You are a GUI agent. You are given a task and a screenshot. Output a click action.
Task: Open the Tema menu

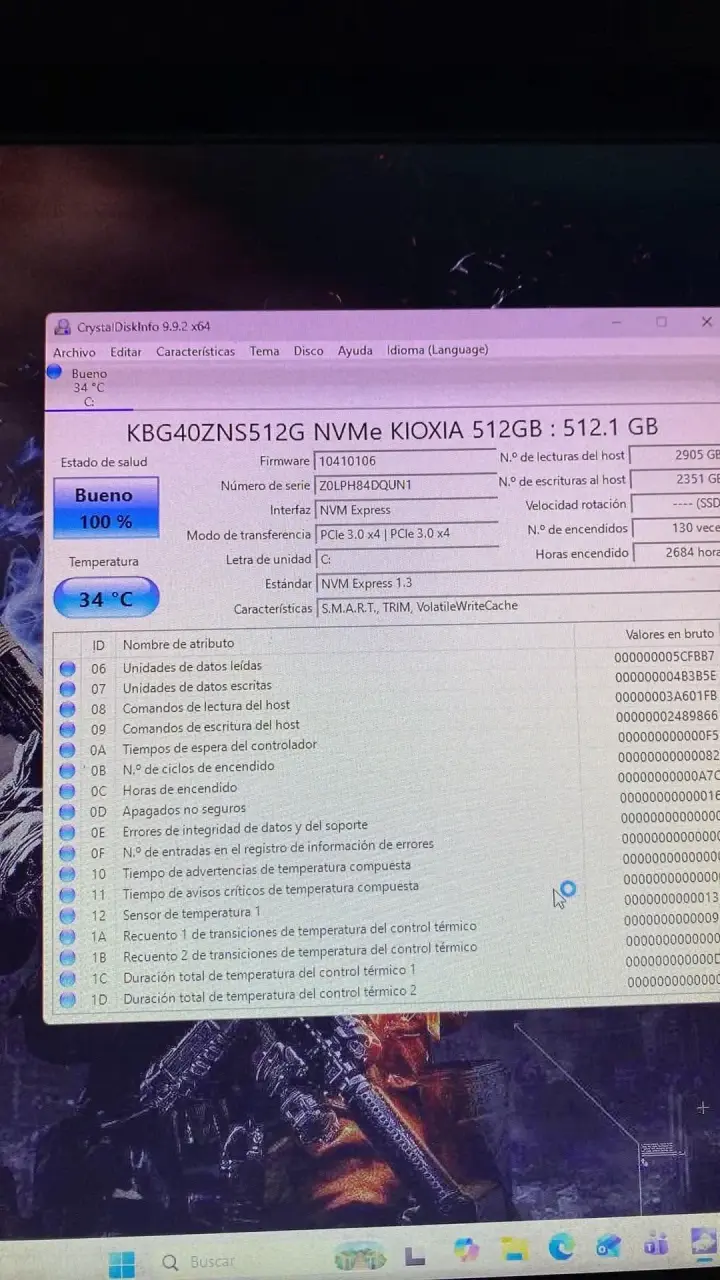(x=264, y=351)
